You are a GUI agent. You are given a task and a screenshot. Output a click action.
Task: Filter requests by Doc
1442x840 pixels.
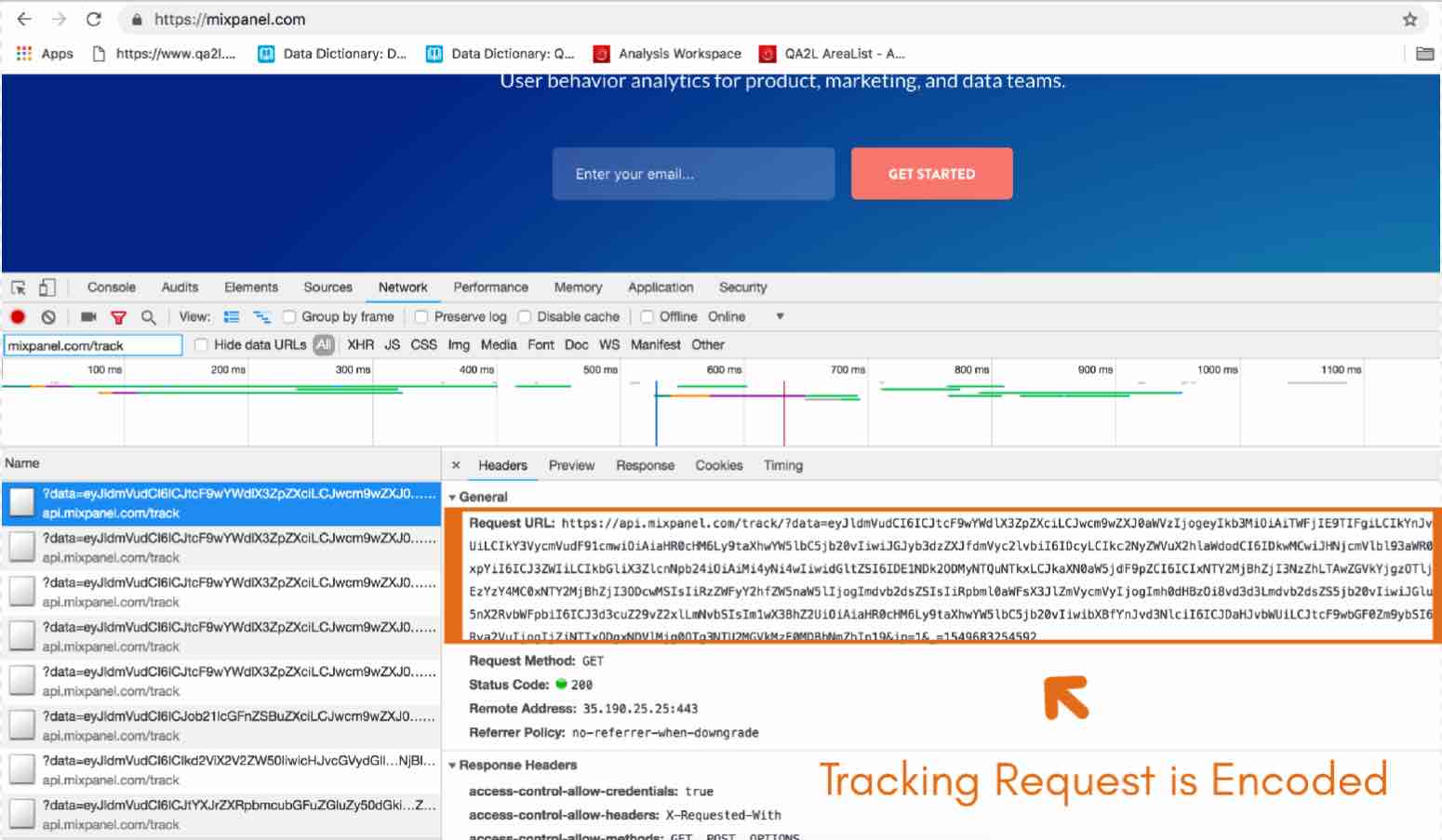tap(577, 345)
